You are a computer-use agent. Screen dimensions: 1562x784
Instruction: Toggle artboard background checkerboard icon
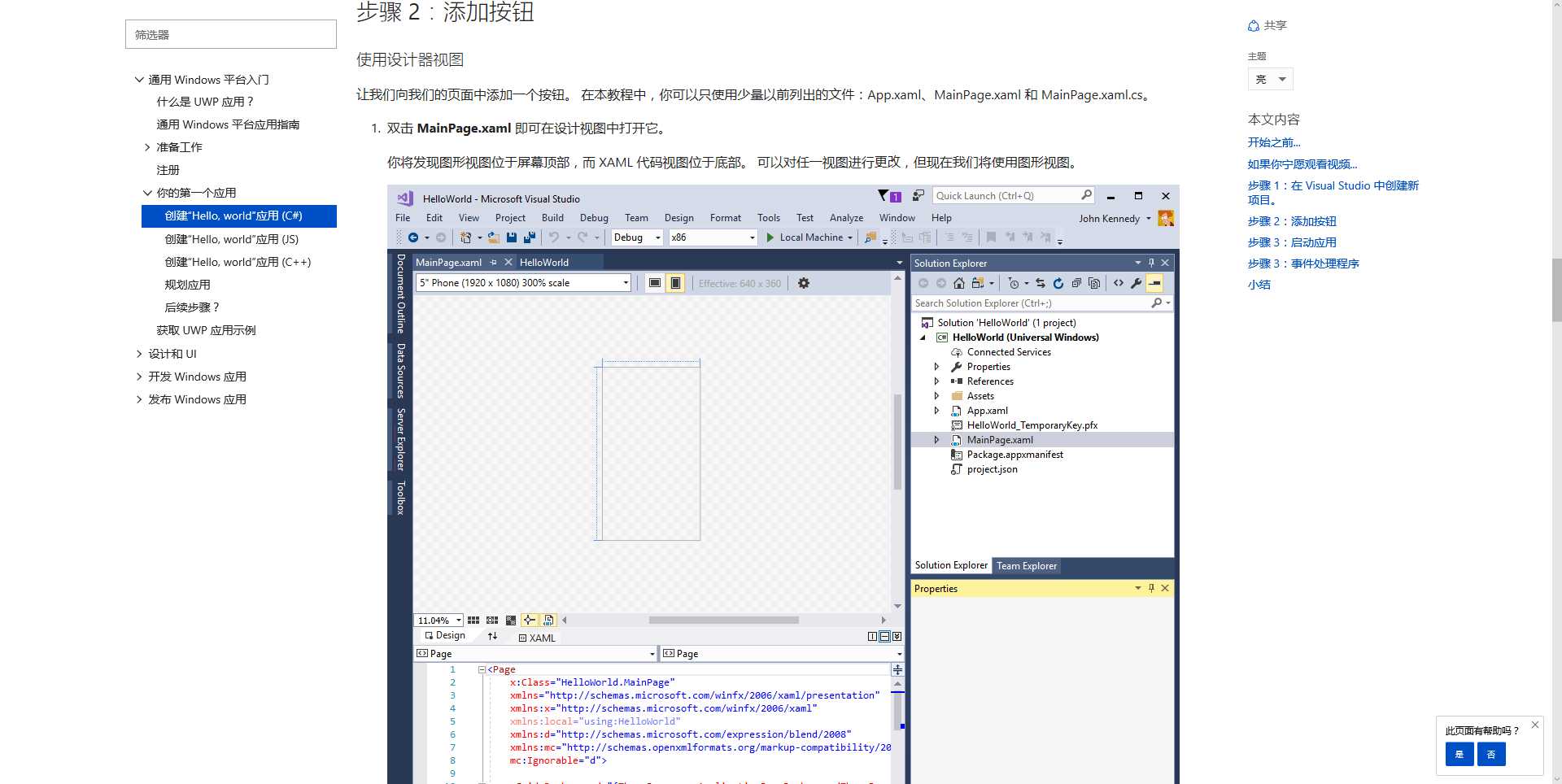click(511, 620)
